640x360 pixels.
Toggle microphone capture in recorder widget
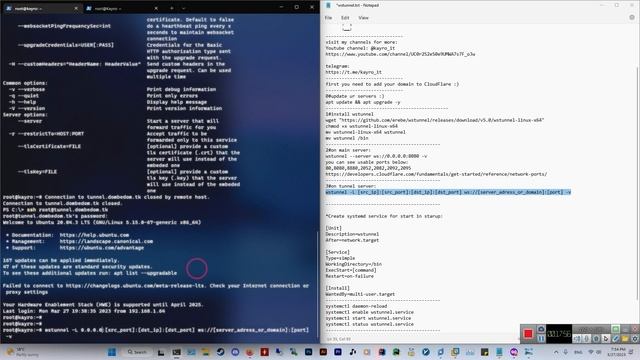[586, 339]
